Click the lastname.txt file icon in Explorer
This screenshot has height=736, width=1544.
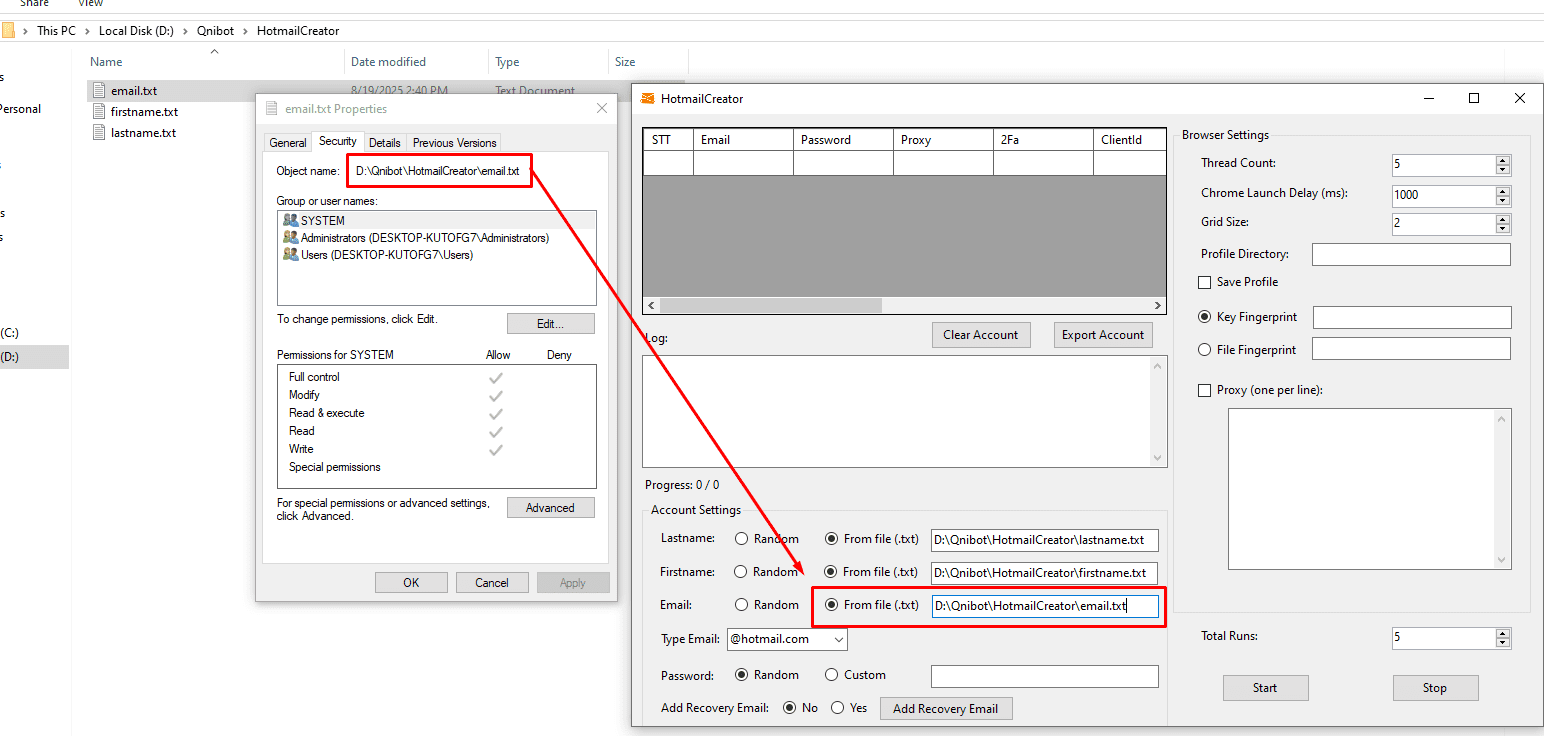pyautogui.click(x=98, y=133)
